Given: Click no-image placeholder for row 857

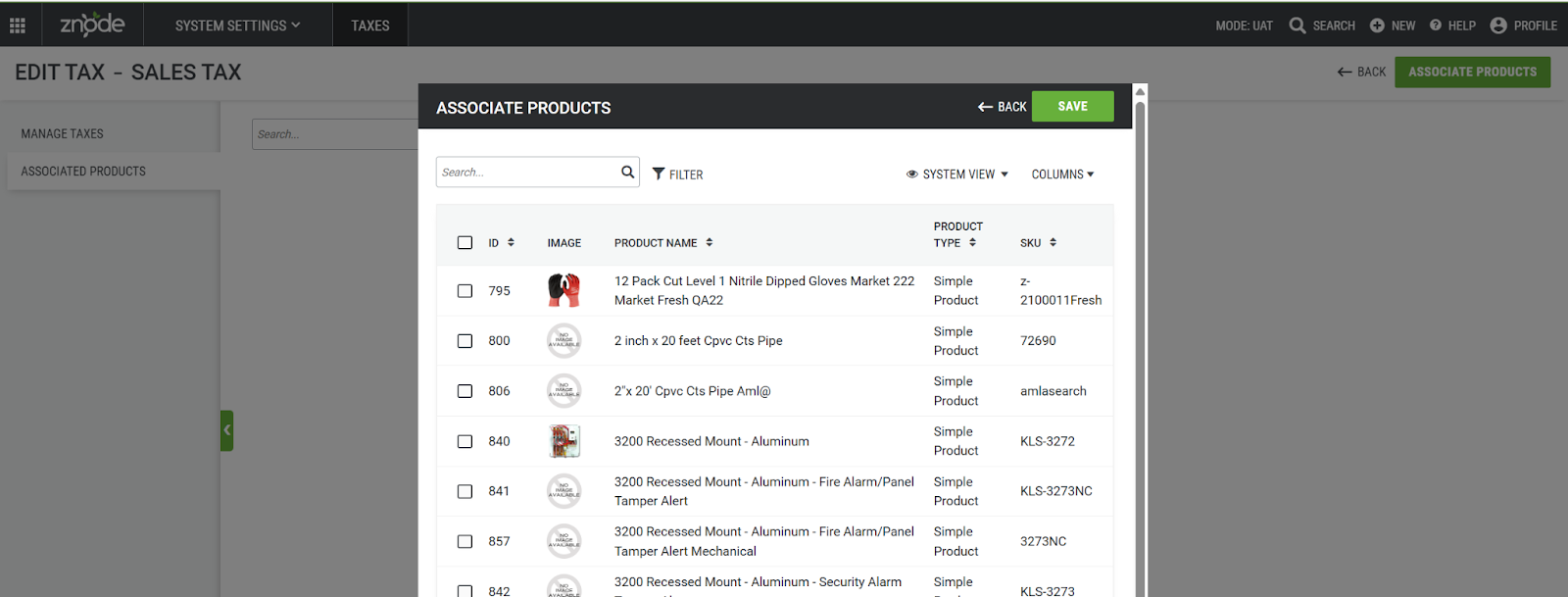Looking at the screenshot, I should click(x=563, y=541).
